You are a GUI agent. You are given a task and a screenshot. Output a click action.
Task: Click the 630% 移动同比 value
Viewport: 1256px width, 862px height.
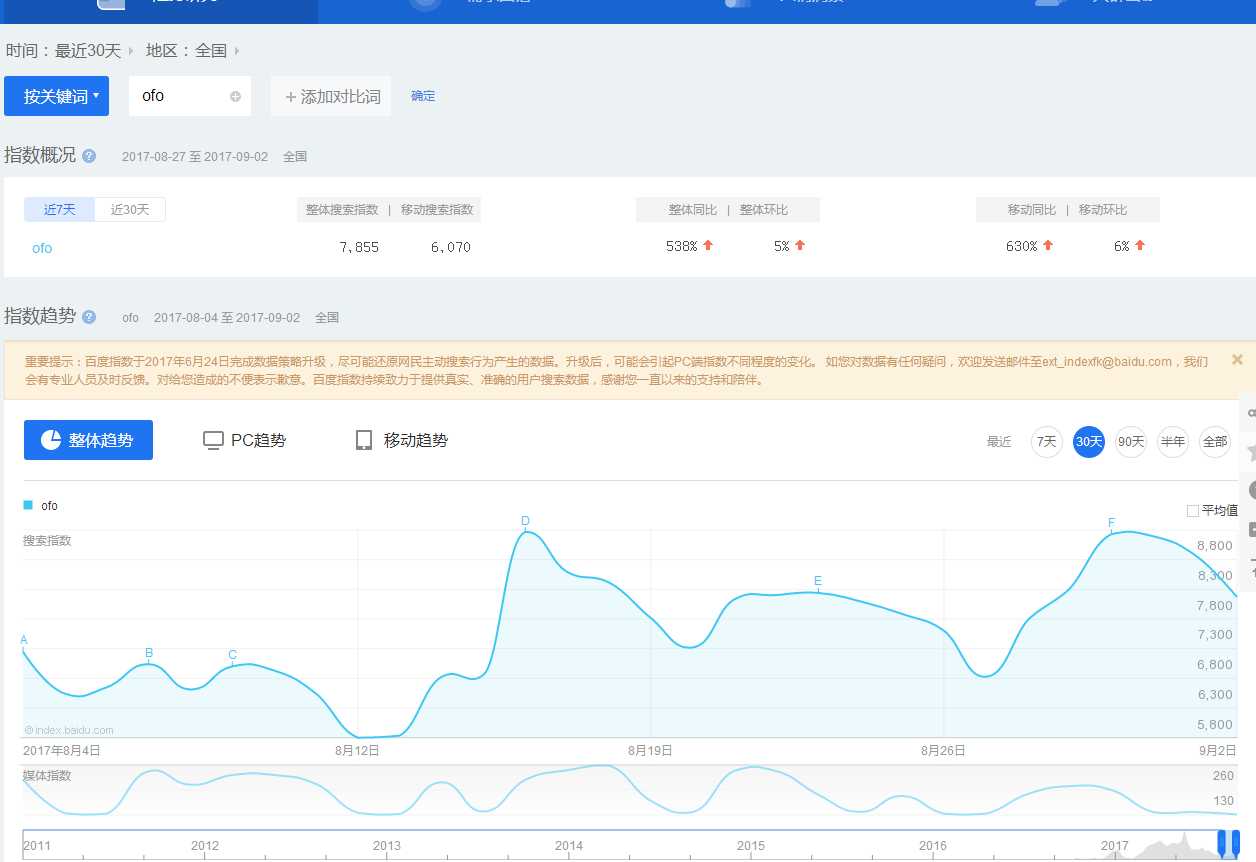point(1022,246)
